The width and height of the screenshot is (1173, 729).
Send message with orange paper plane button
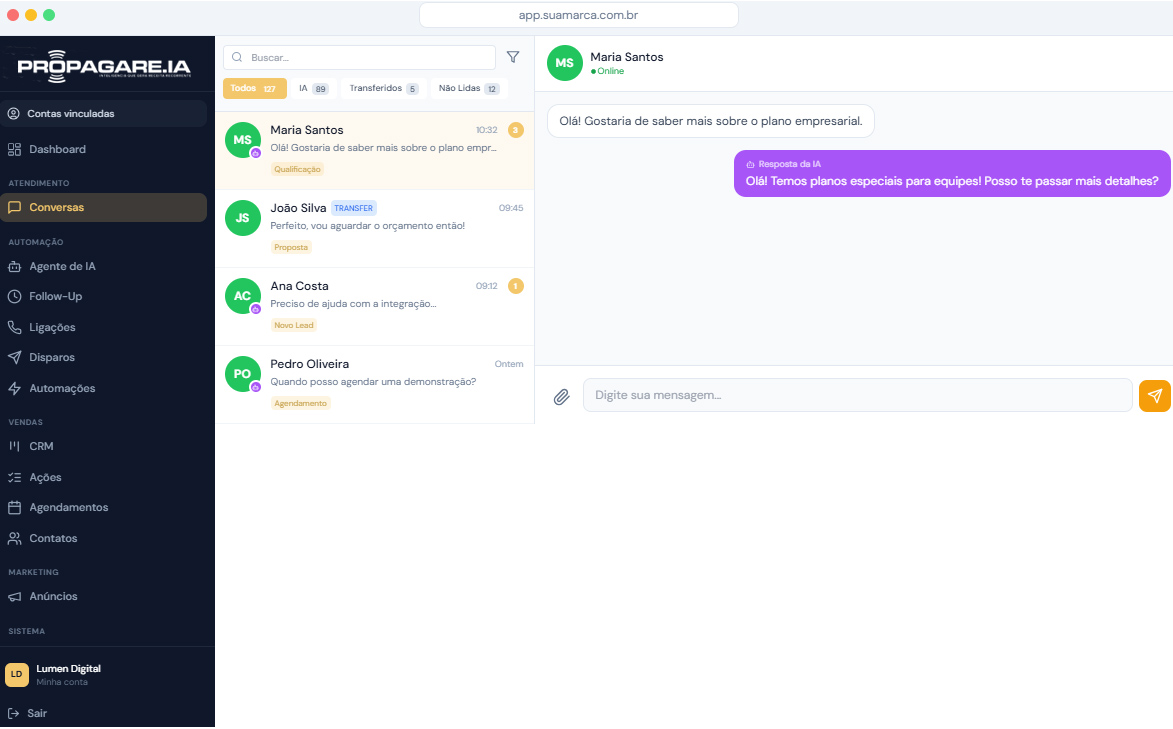click(x=1154, y=395)
